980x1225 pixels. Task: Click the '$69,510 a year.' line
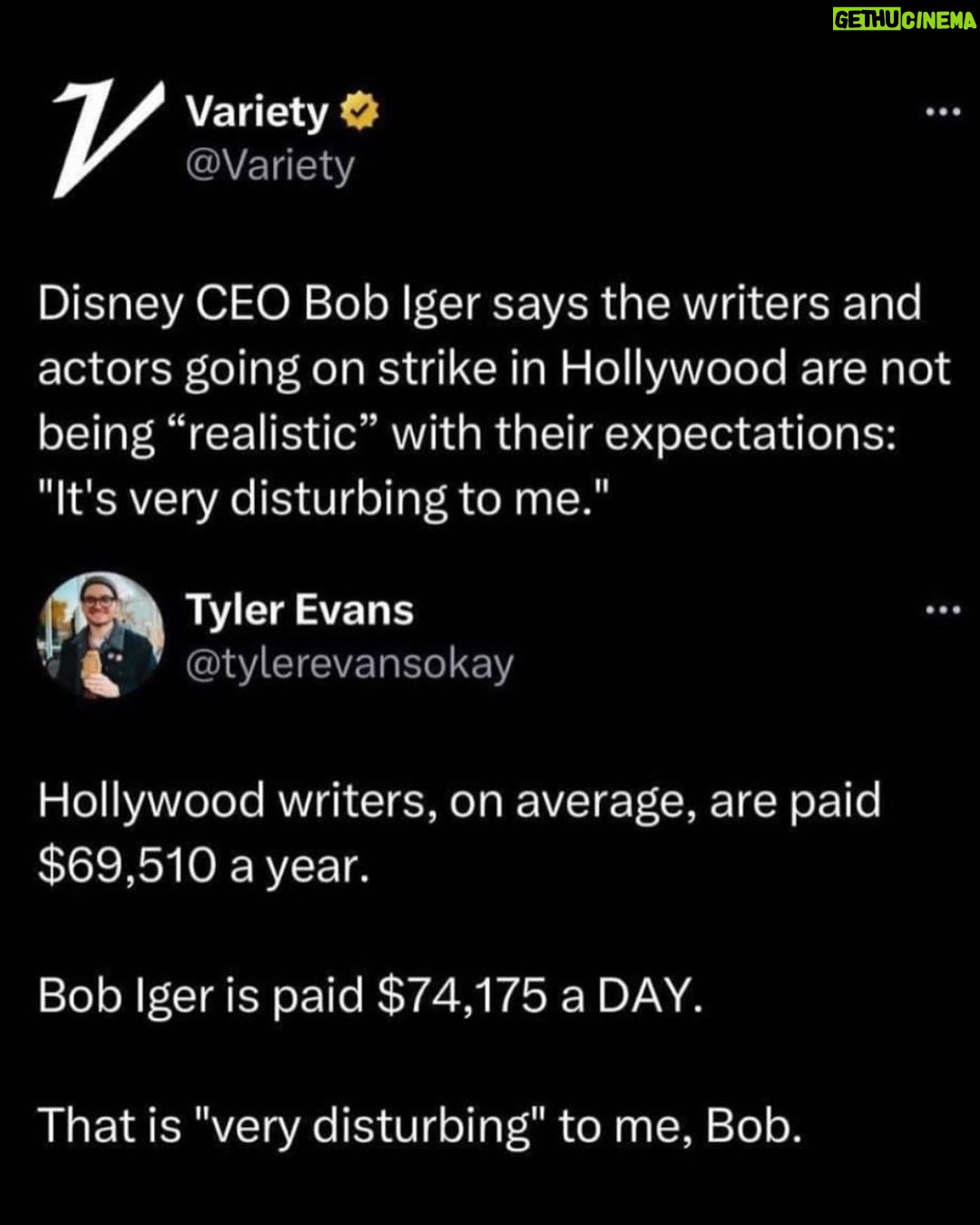tap(204, 867)
